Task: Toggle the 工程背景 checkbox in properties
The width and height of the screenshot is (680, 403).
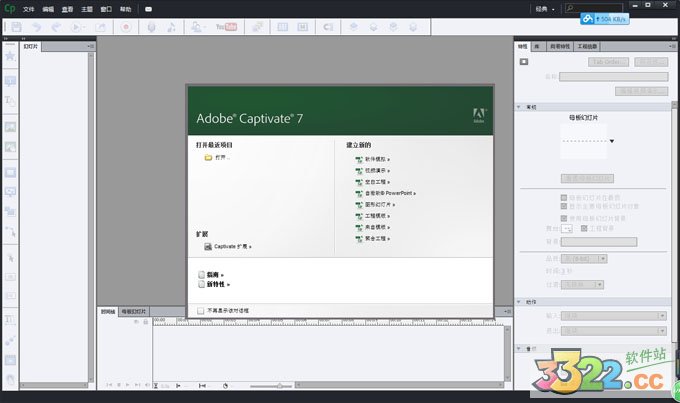Action: [x=583, y=228]
